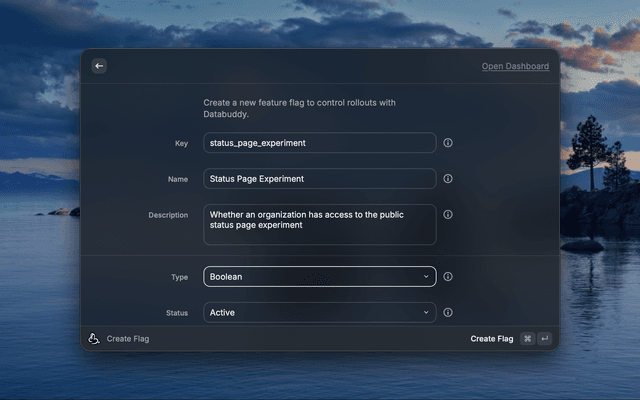The image size is (640, 400).
Task: Show info for the Status dropdown
Action: pyautogui.click(x=448, y=313)
